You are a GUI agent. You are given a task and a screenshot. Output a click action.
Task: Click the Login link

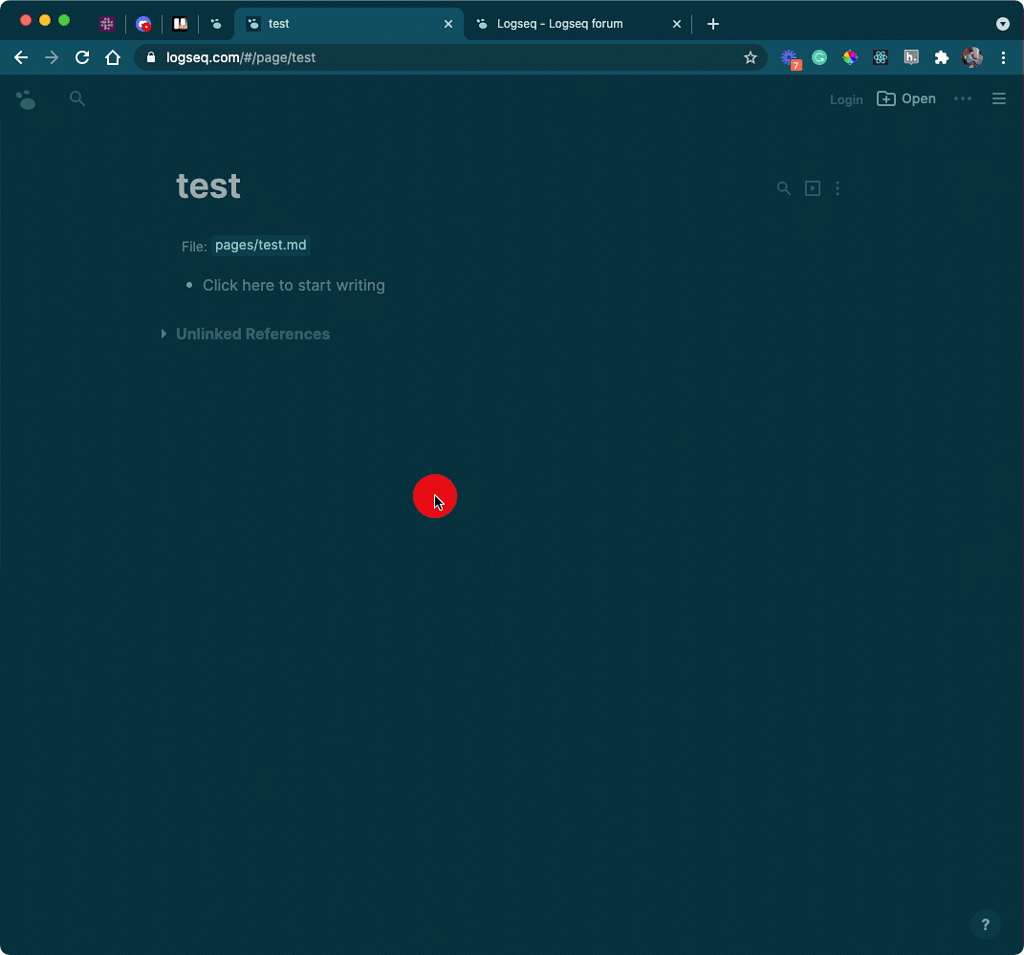pos(846,99)
